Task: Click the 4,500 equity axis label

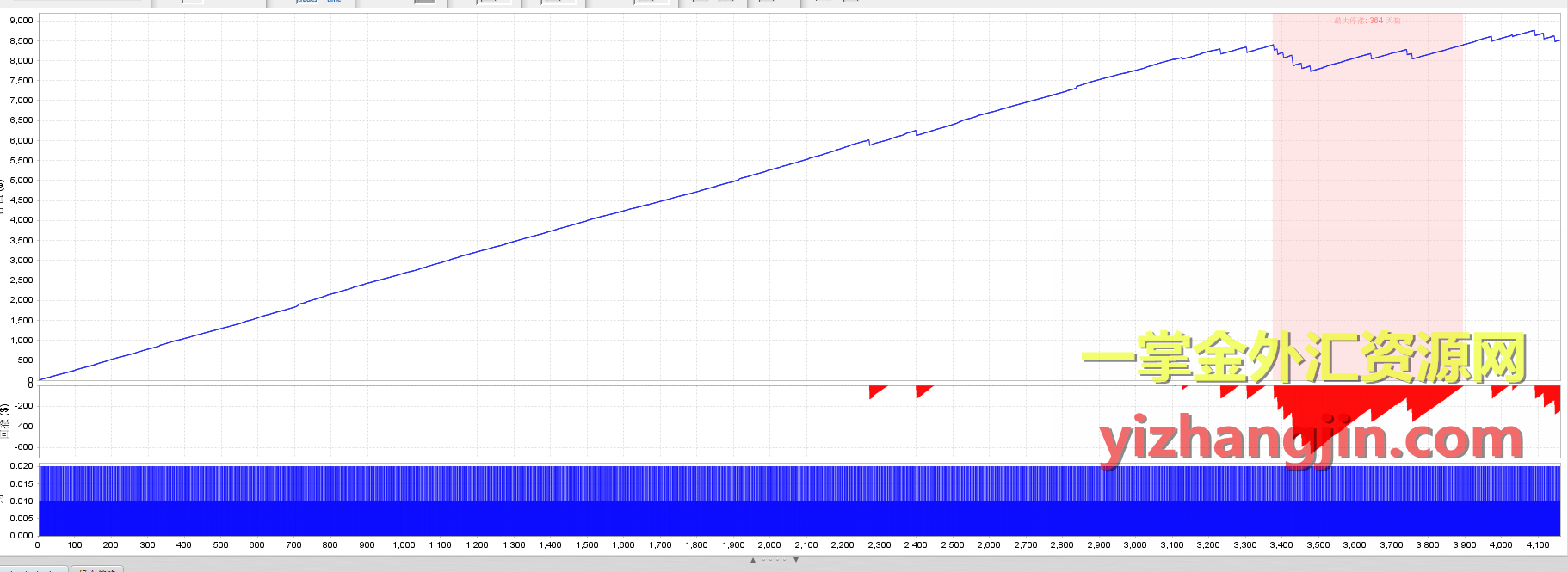Action: pos(22,200)
